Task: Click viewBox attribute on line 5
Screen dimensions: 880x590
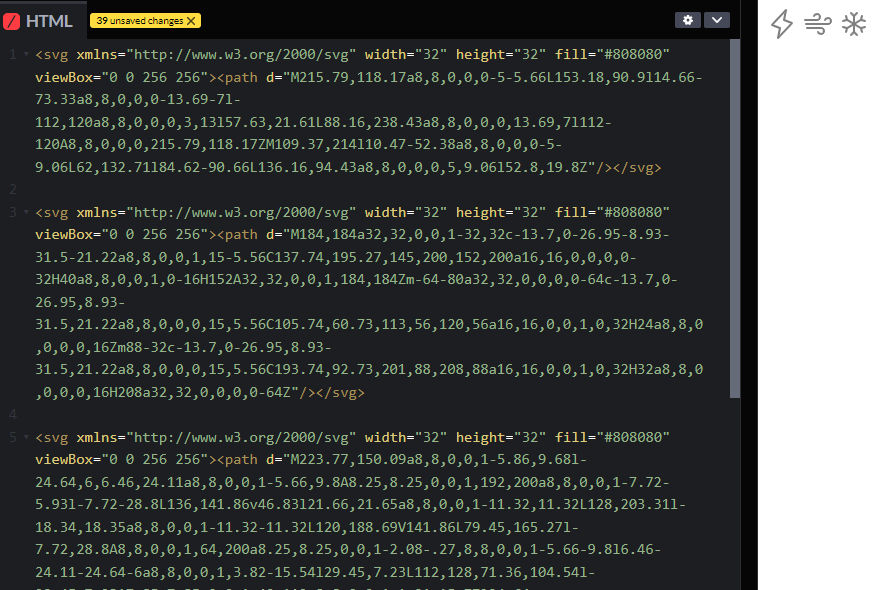Action: pyautogui.click(x=122, y=459)
